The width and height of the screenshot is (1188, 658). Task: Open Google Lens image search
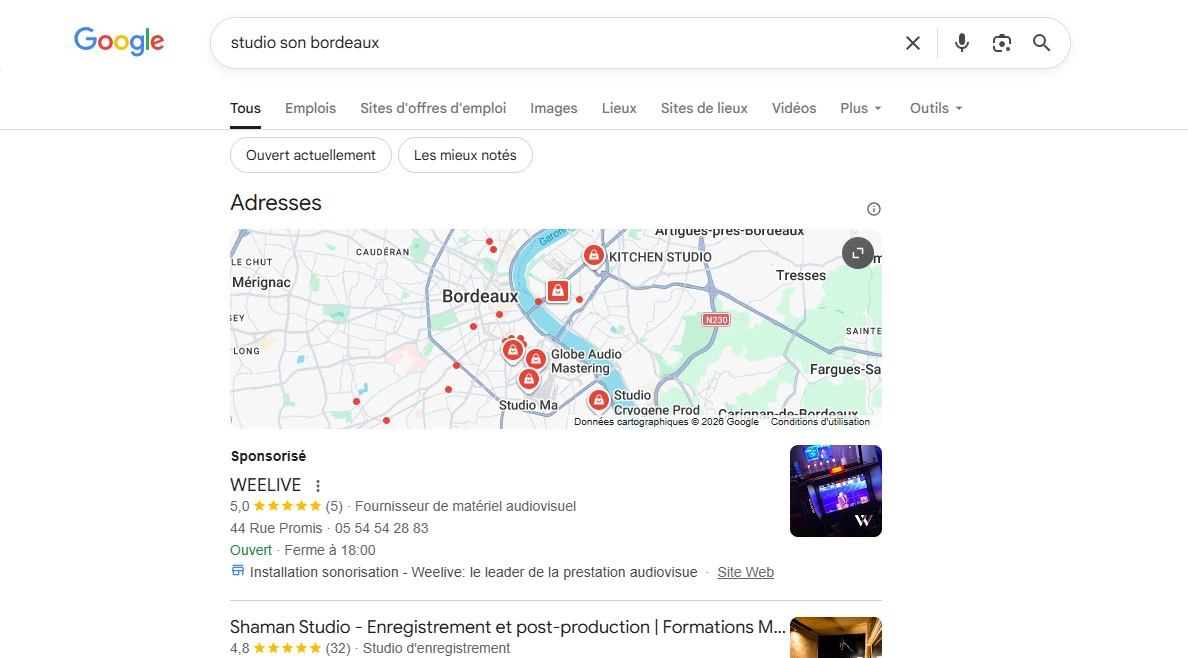1002,43
